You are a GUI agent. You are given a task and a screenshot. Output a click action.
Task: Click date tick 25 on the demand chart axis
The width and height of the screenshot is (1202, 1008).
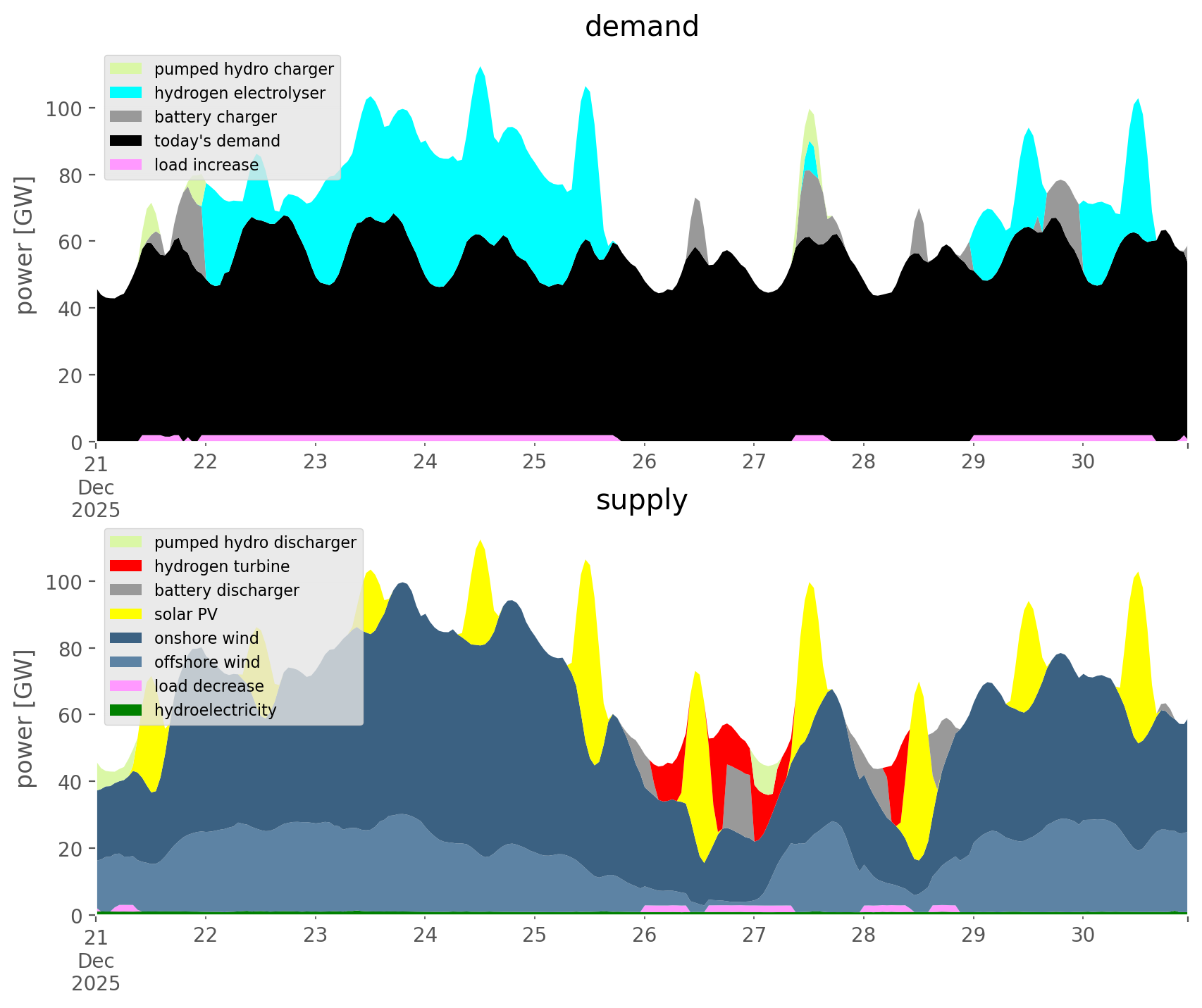pos(534,462)
